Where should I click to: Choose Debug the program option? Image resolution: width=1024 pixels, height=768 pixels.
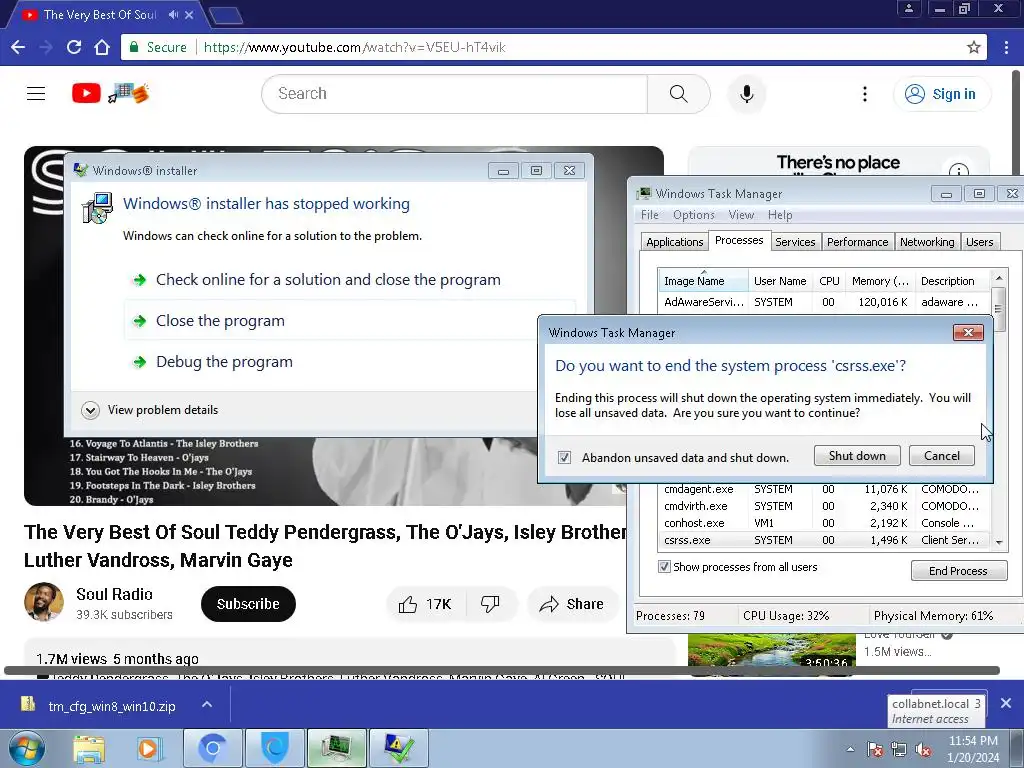click(224, 362)
